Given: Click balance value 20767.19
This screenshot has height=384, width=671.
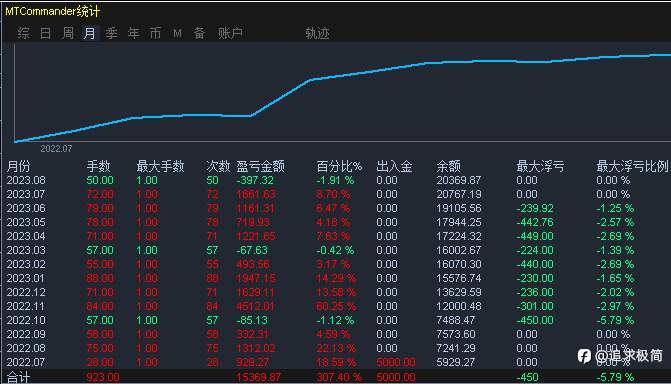Looking at the screenshot, I should 459,194.
